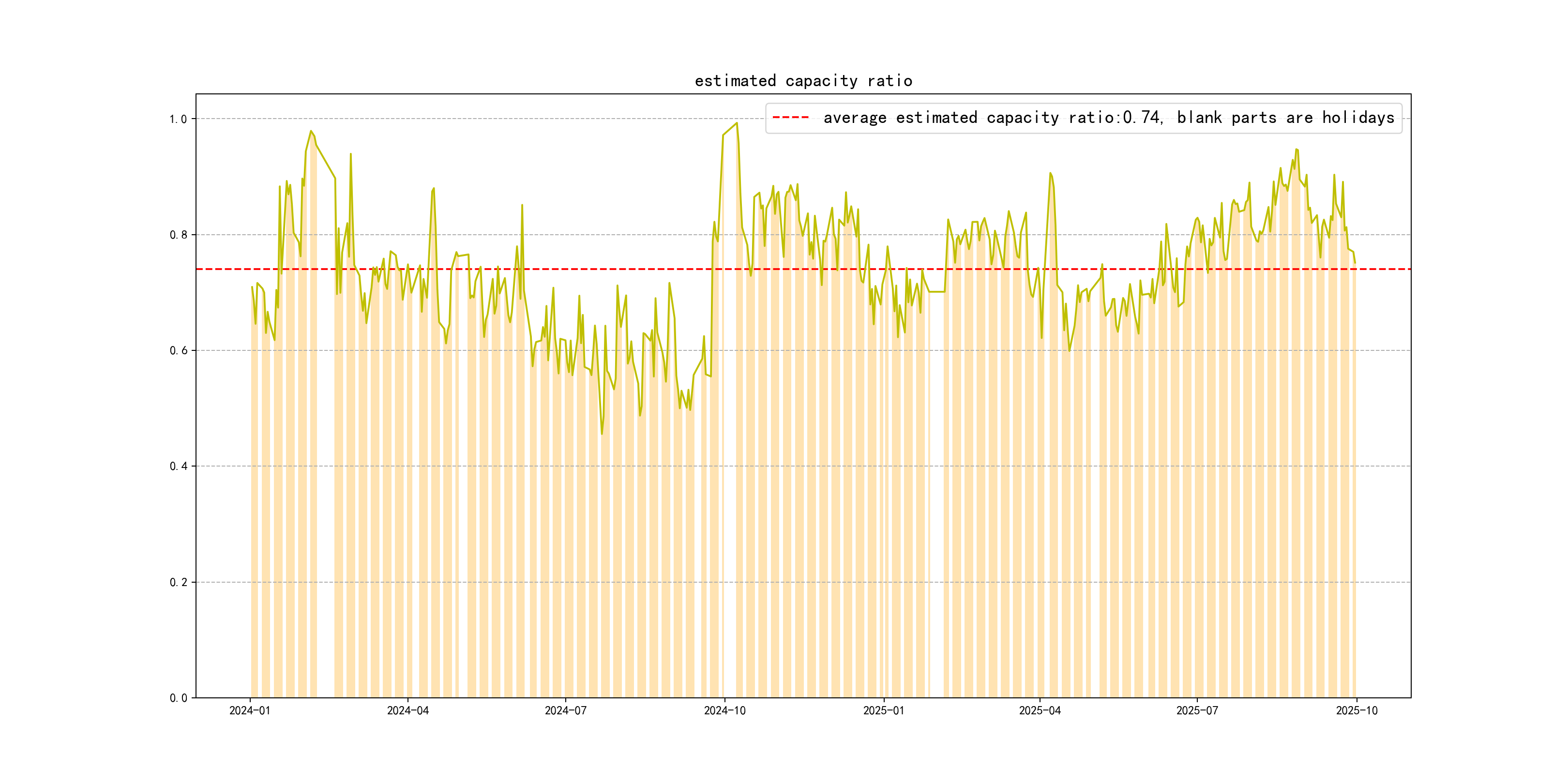Click the 2024-01 x-axis label

(250, 711)
